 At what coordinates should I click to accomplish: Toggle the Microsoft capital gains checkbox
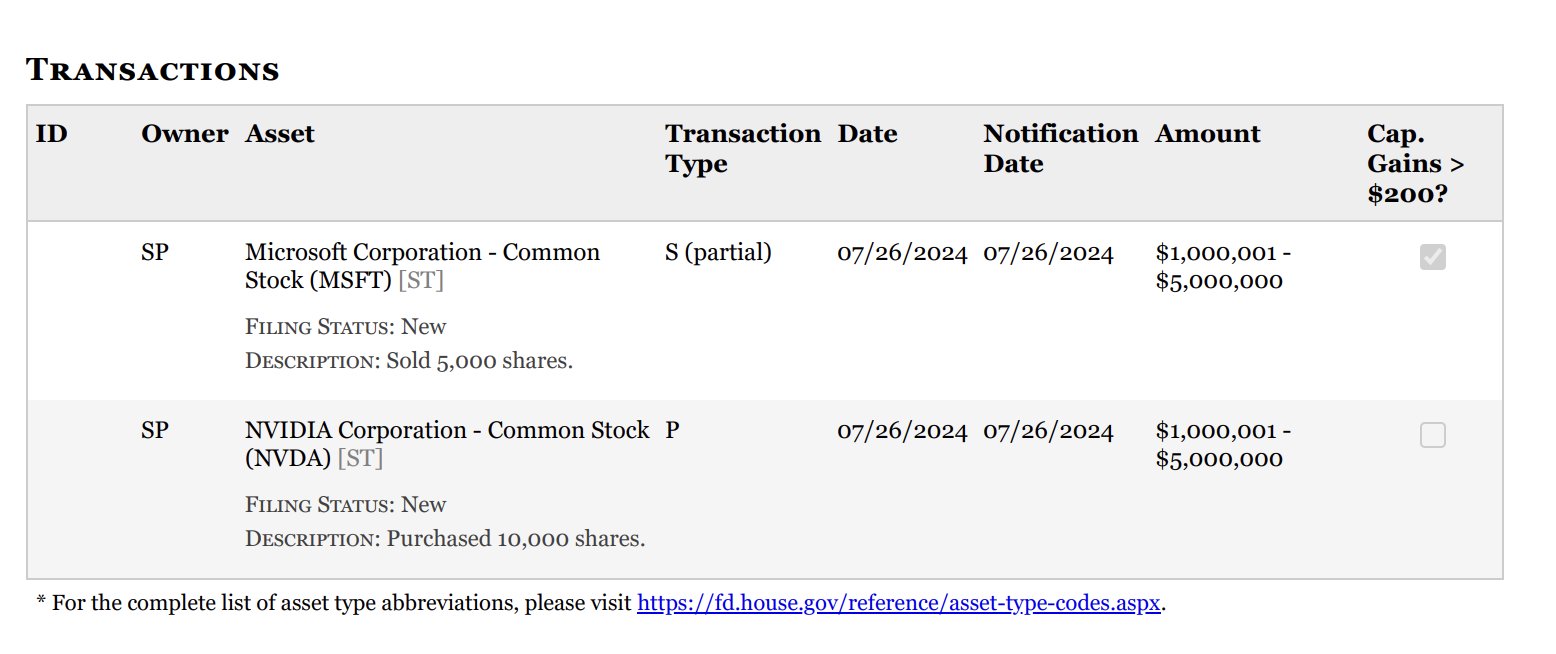(x=1432, y=258)
